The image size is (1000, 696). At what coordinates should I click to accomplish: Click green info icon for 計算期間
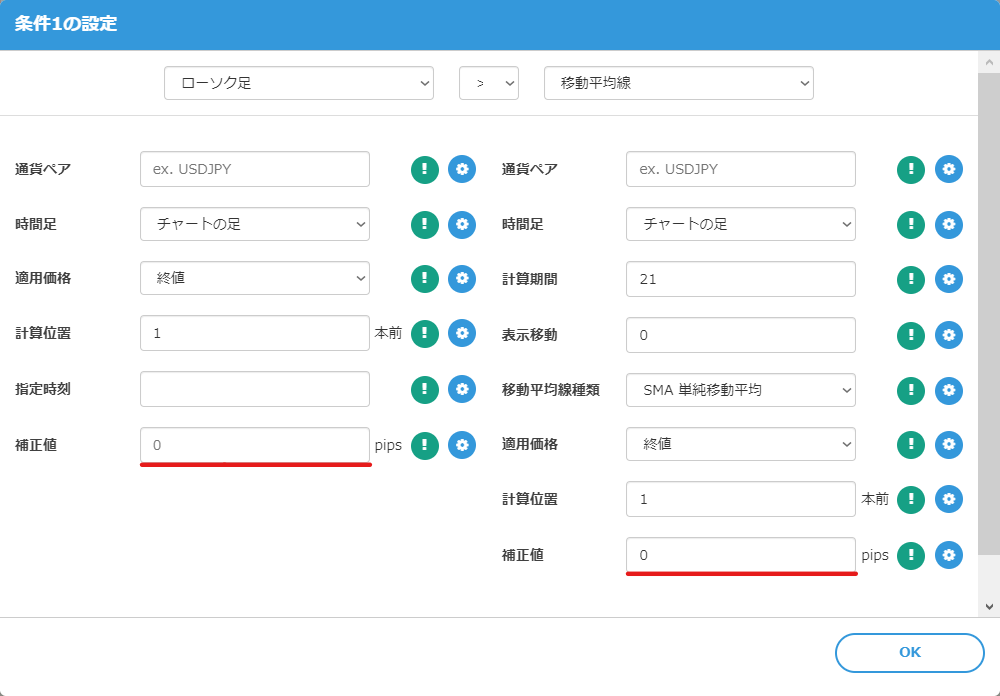[911, 279]
